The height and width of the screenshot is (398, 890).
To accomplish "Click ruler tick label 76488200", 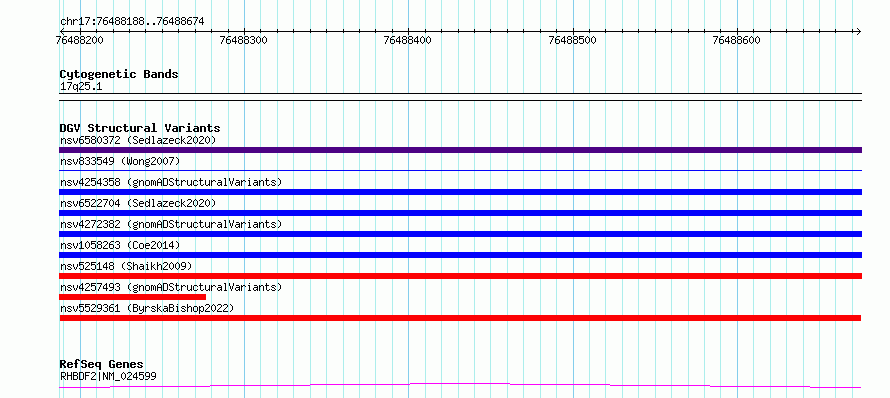I will [80, 40].
